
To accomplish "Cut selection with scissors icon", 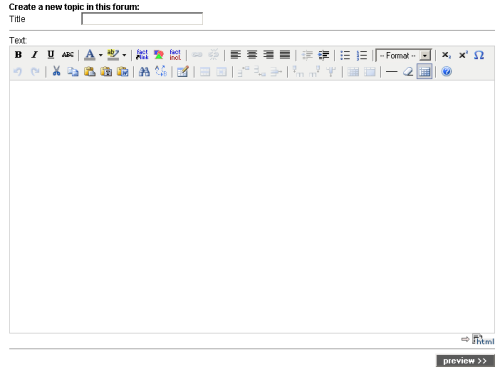I will pos(57,71).
